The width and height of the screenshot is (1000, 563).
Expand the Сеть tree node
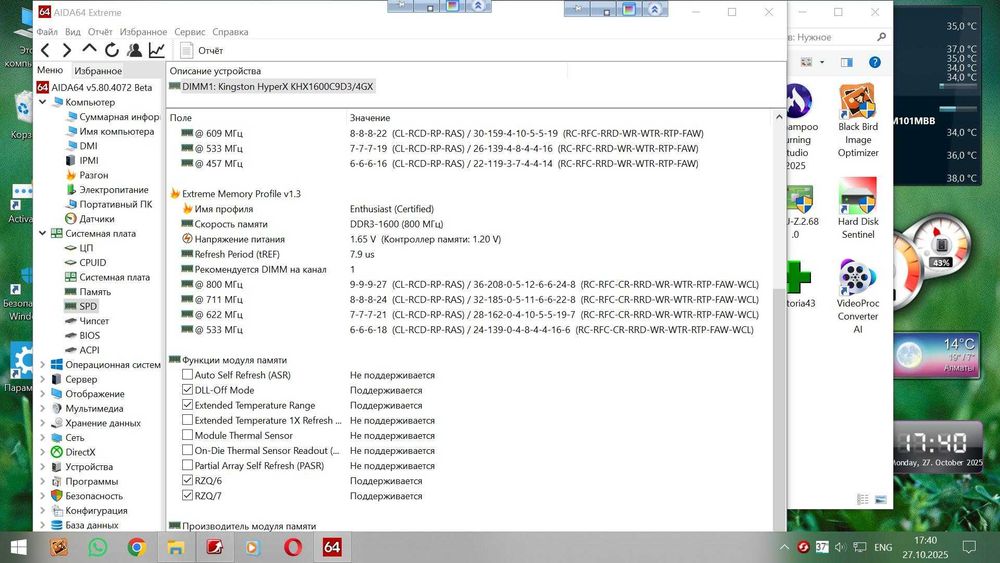coord(43,437)
